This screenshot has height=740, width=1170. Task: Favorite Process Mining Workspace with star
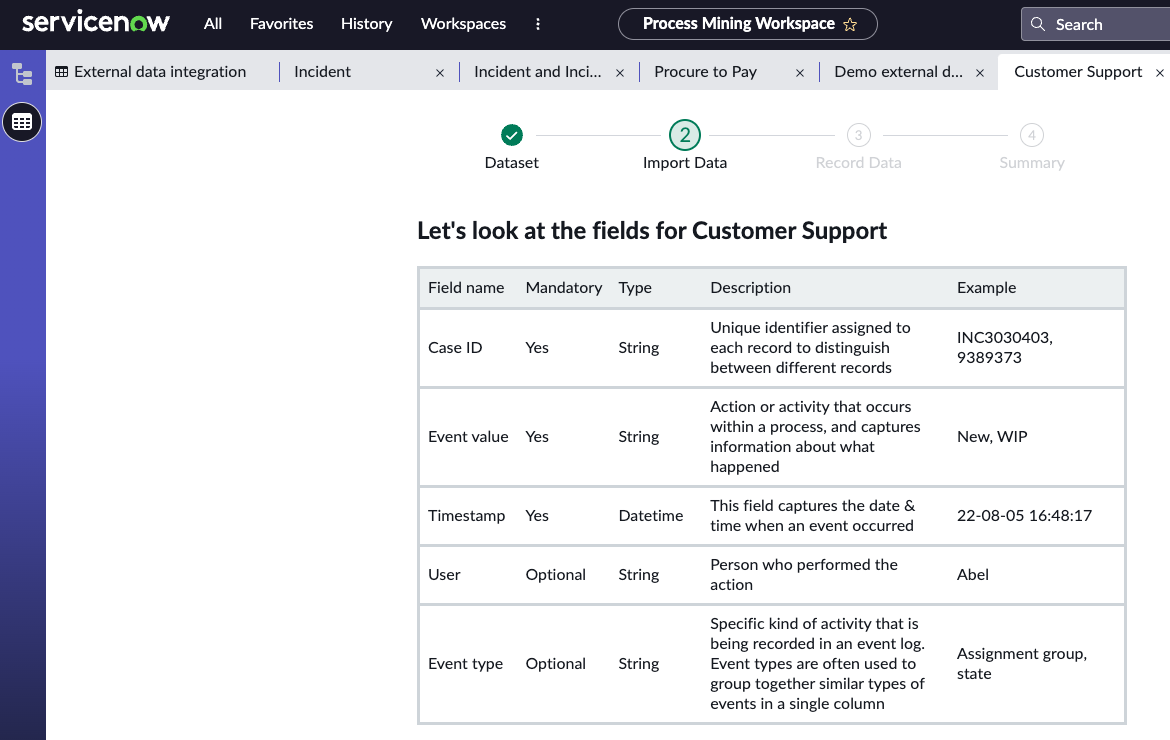tap(850, 24)
